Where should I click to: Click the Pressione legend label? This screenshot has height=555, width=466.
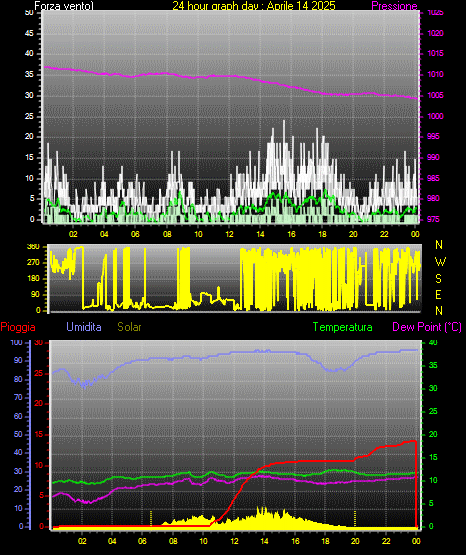pyautogui.click(x=394, y=6)
